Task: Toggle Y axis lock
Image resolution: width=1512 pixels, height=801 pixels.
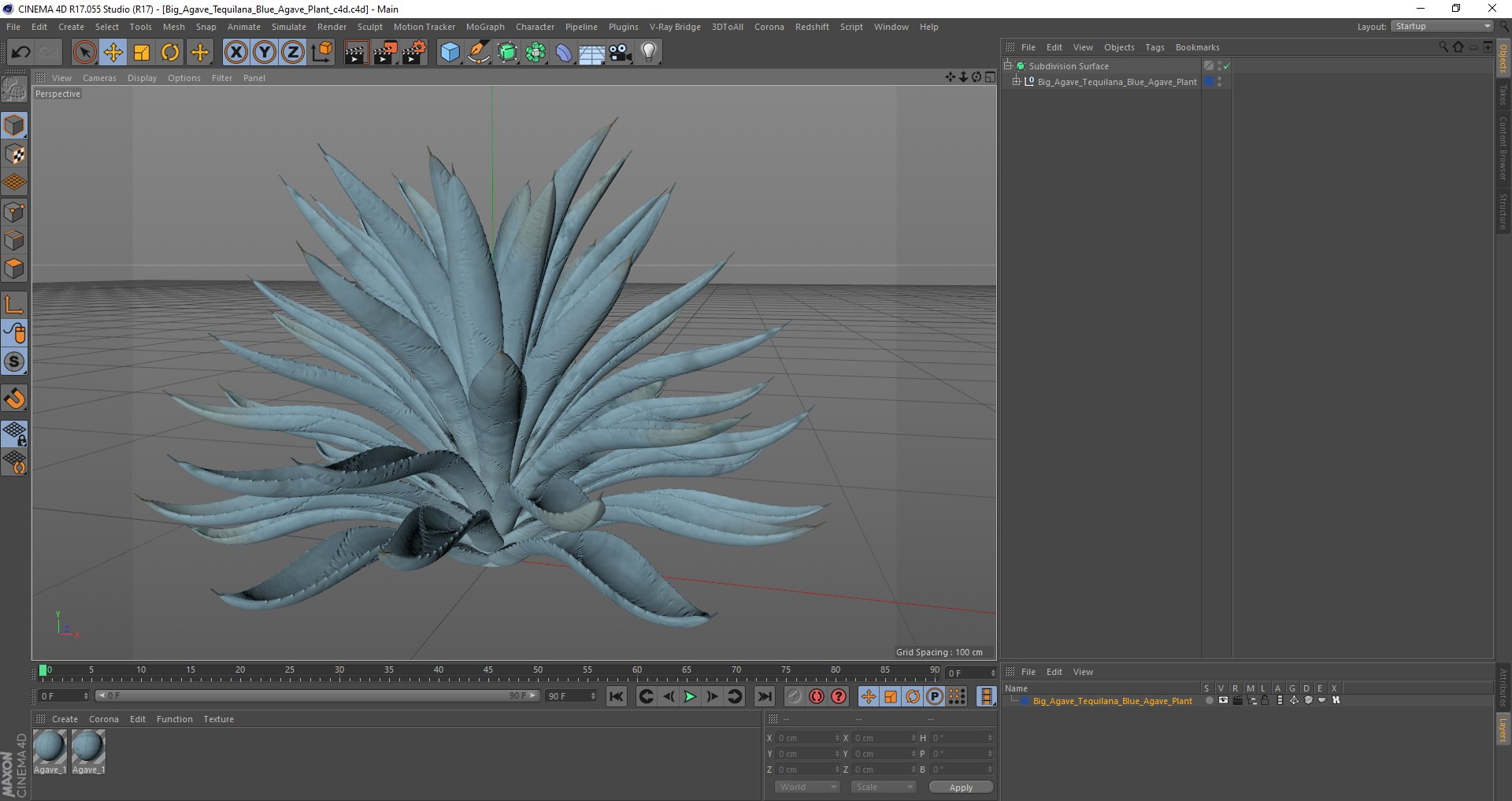Action: tap(265, 53)
